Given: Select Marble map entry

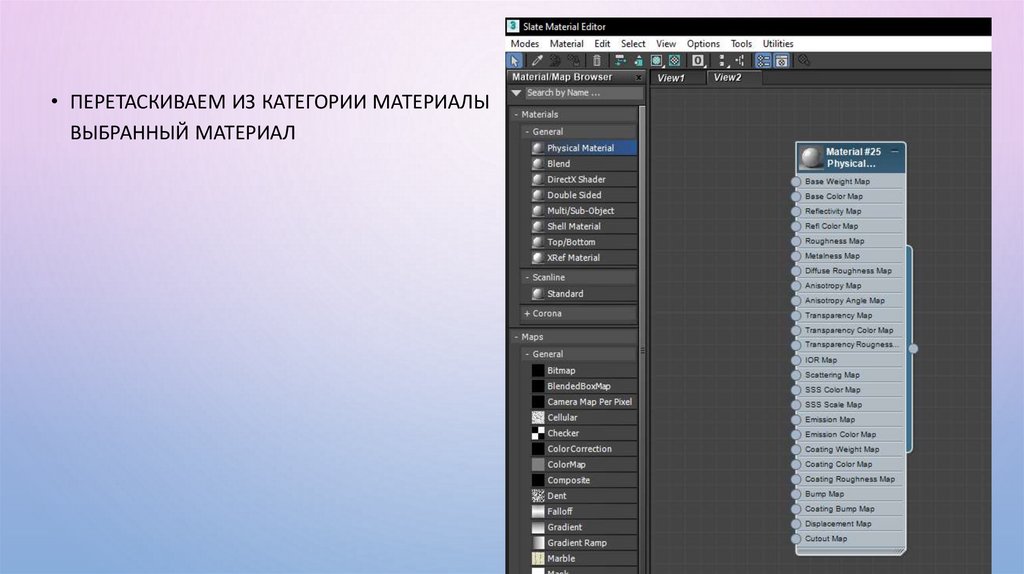Looking at the screenshot, I should pyautogui.click(x=583, y=558).
